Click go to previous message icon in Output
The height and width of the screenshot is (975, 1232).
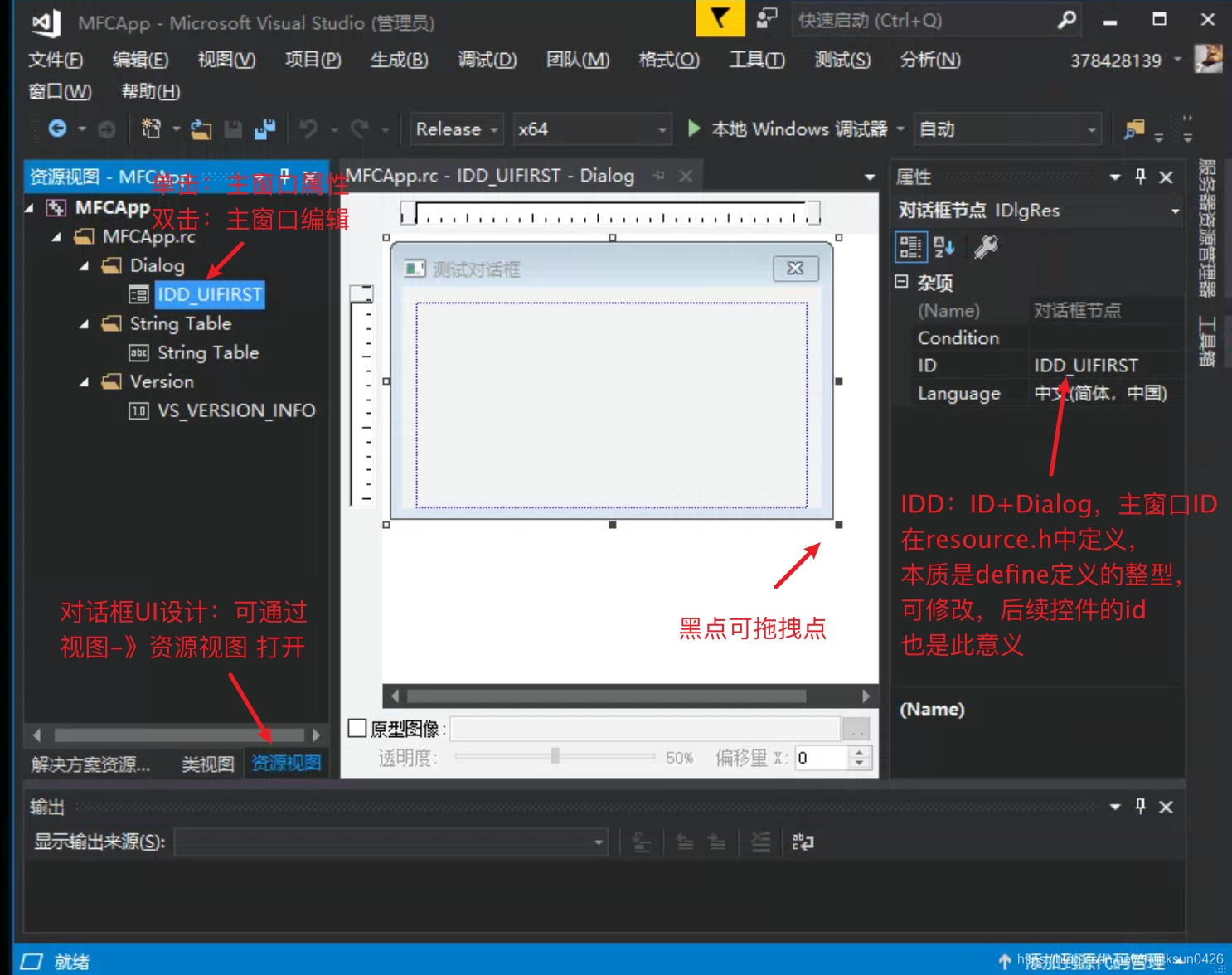[685, 842]
